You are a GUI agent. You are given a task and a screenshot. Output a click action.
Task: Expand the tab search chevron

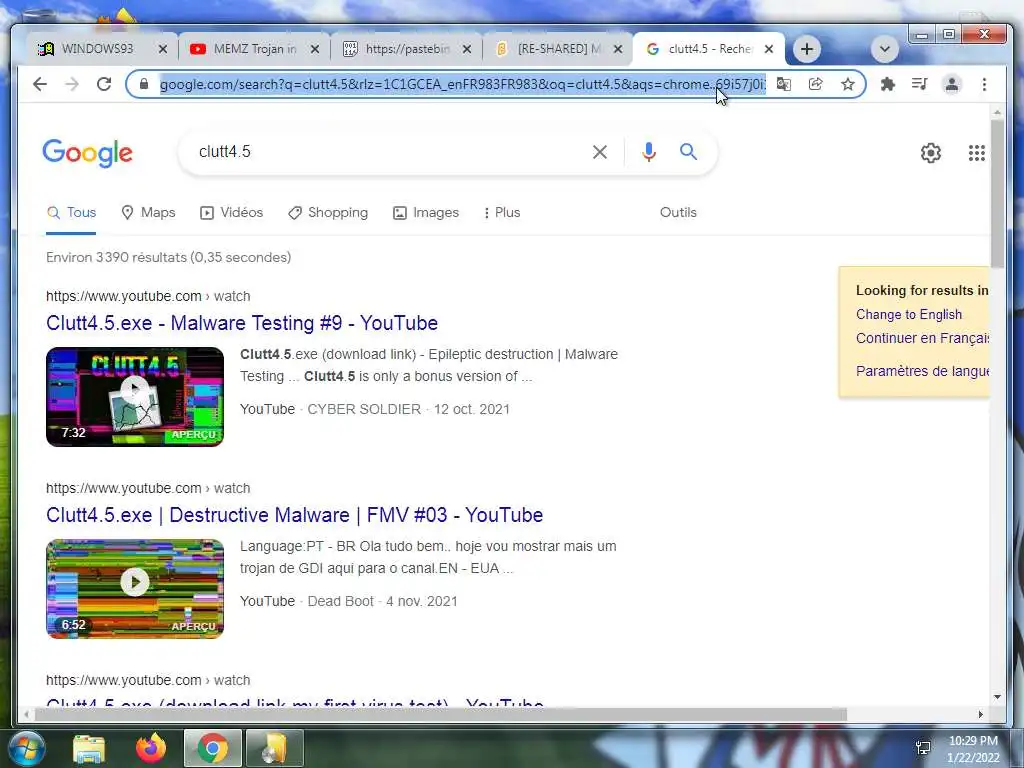(885, 49)
